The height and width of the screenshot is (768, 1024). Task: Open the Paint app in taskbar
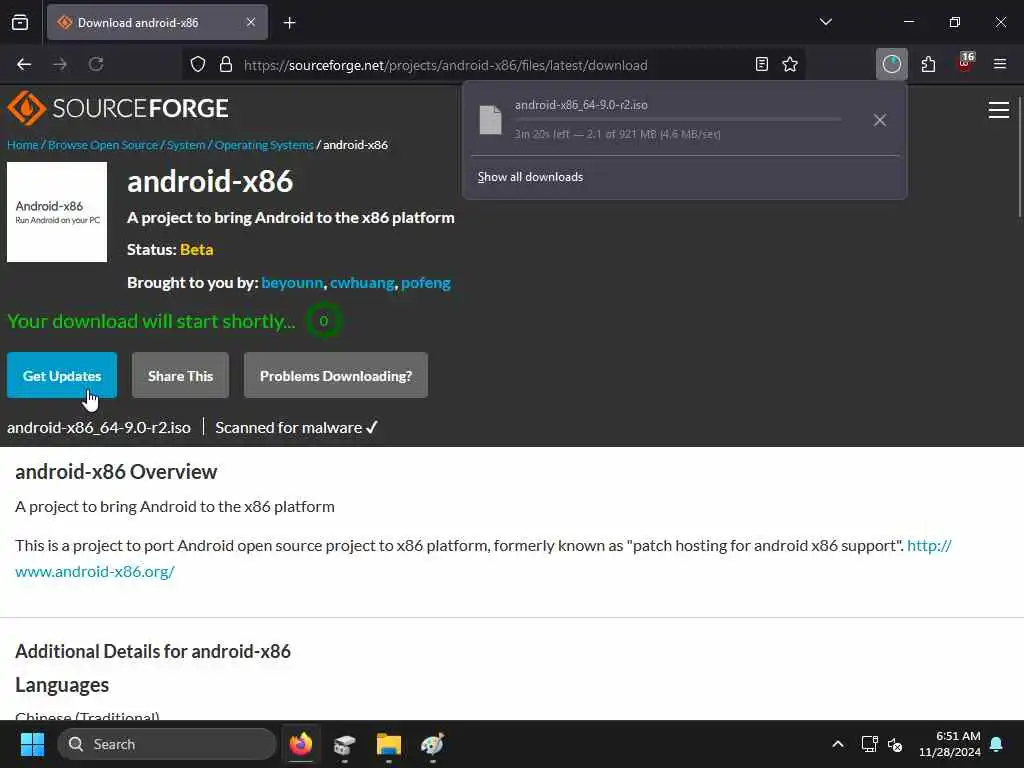(432, 744)
